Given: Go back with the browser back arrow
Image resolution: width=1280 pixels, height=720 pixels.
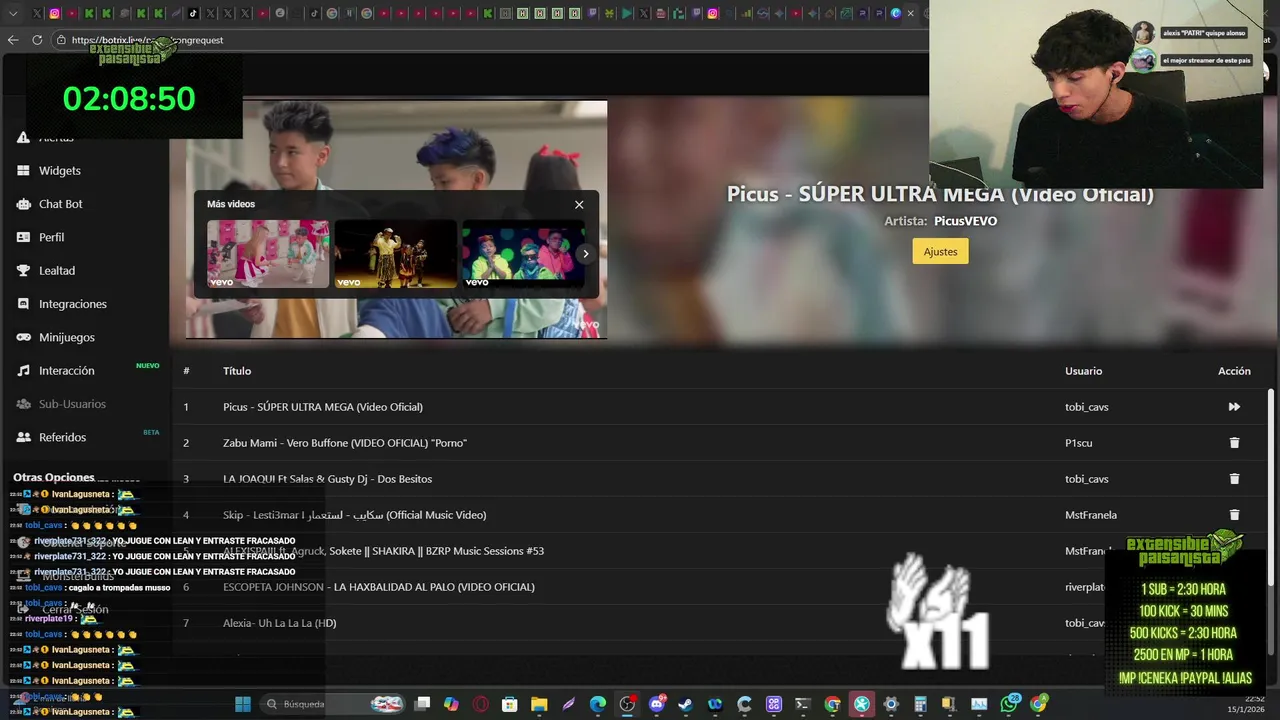Looking at the screenshot, I should 13,40.
